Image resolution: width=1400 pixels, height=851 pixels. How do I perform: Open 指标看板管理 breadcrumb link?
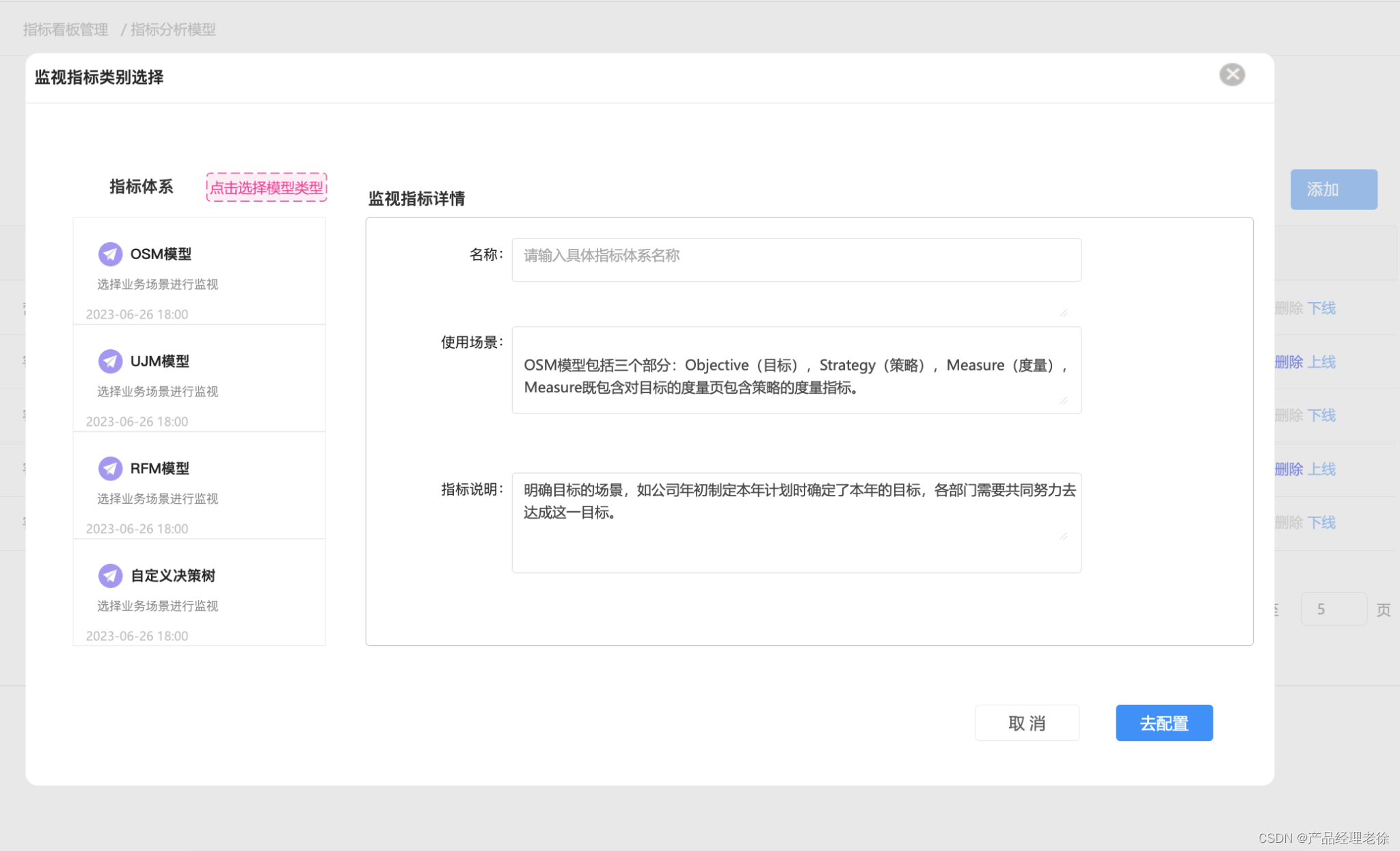[x=66, y=29]
